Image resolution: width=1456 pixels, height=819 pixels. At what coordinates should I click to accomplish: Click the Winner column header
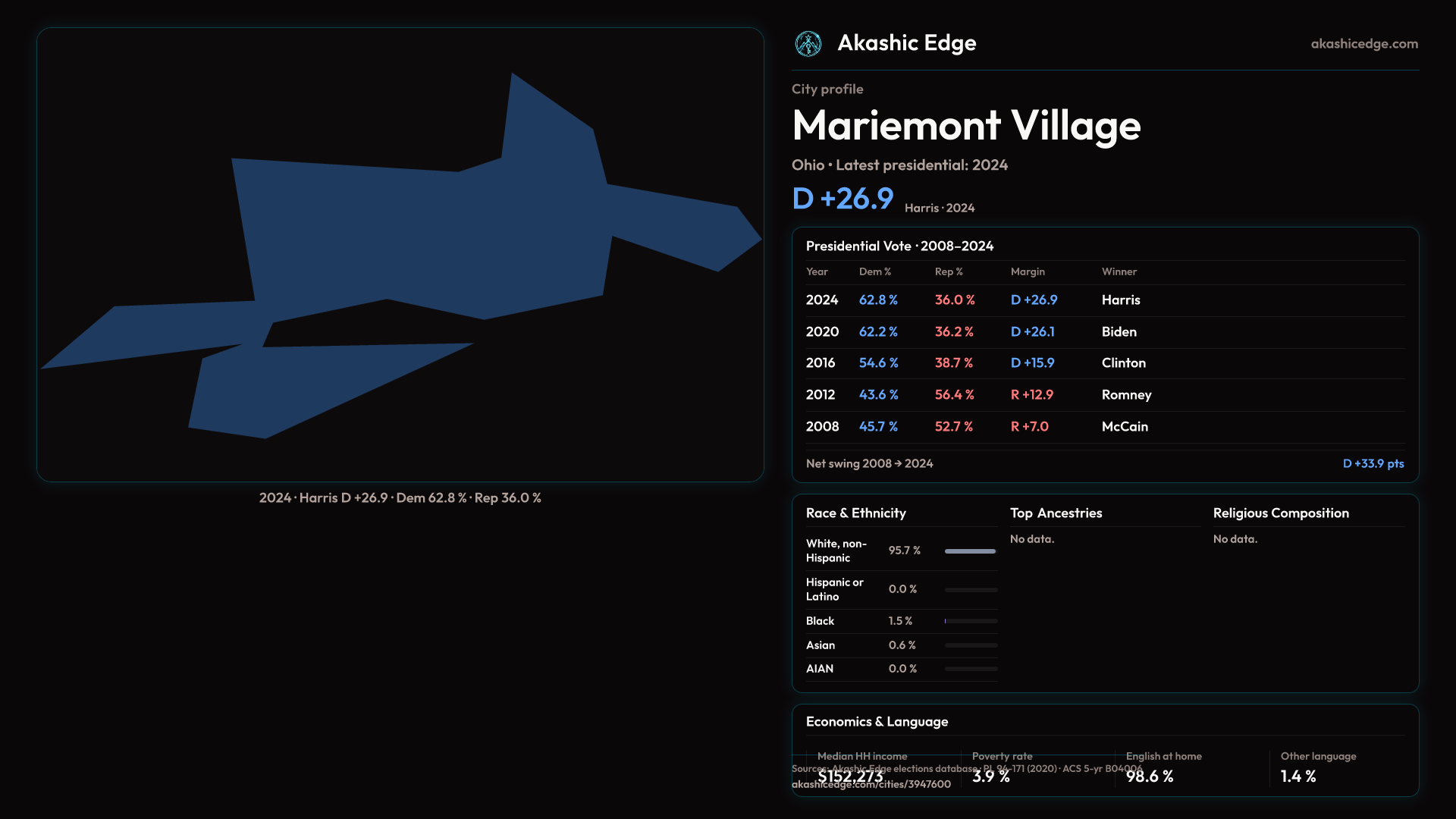1119,271
